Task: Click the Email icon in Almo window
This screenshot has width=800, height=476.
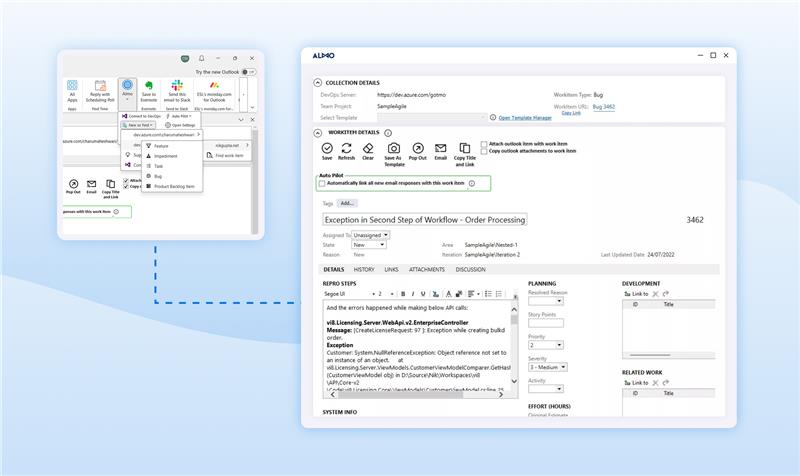Action: tap(440, 148)
